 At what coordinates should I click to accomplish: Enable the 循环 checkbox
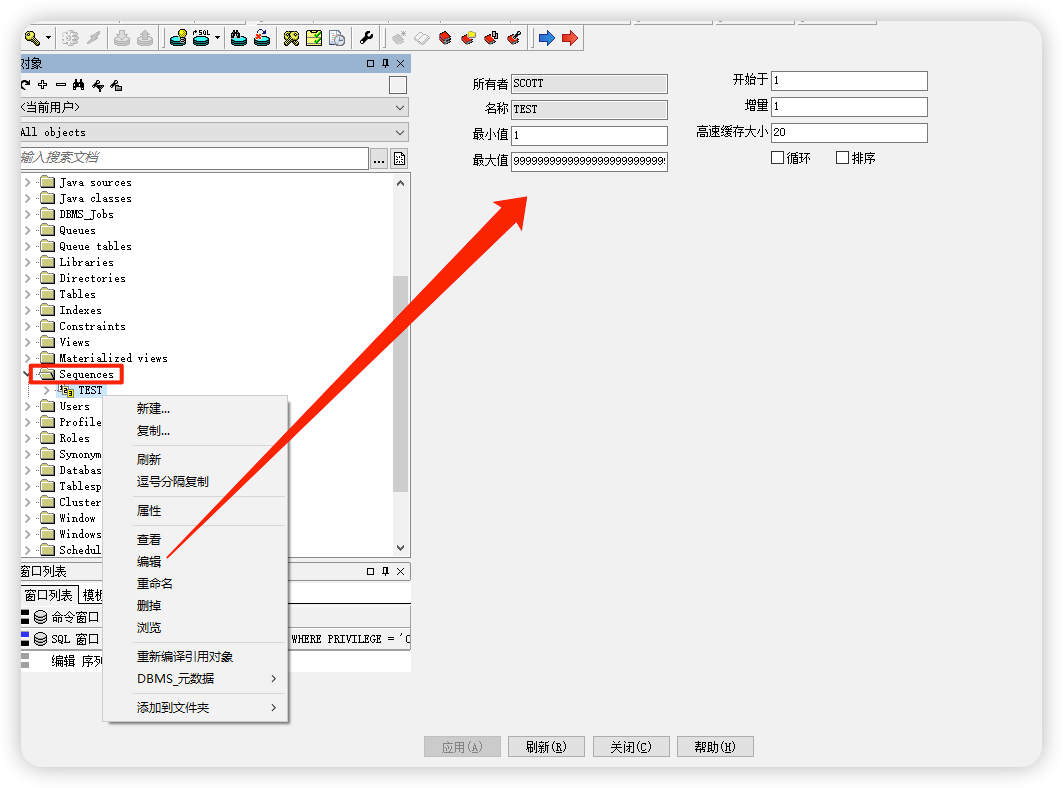point(778,158)
